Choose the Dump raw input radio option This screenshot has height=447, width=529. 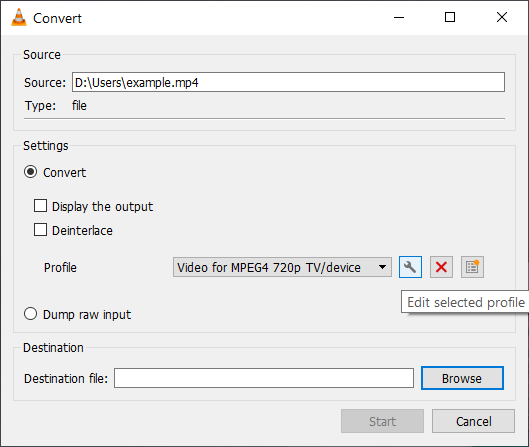[x=30, y=314]
